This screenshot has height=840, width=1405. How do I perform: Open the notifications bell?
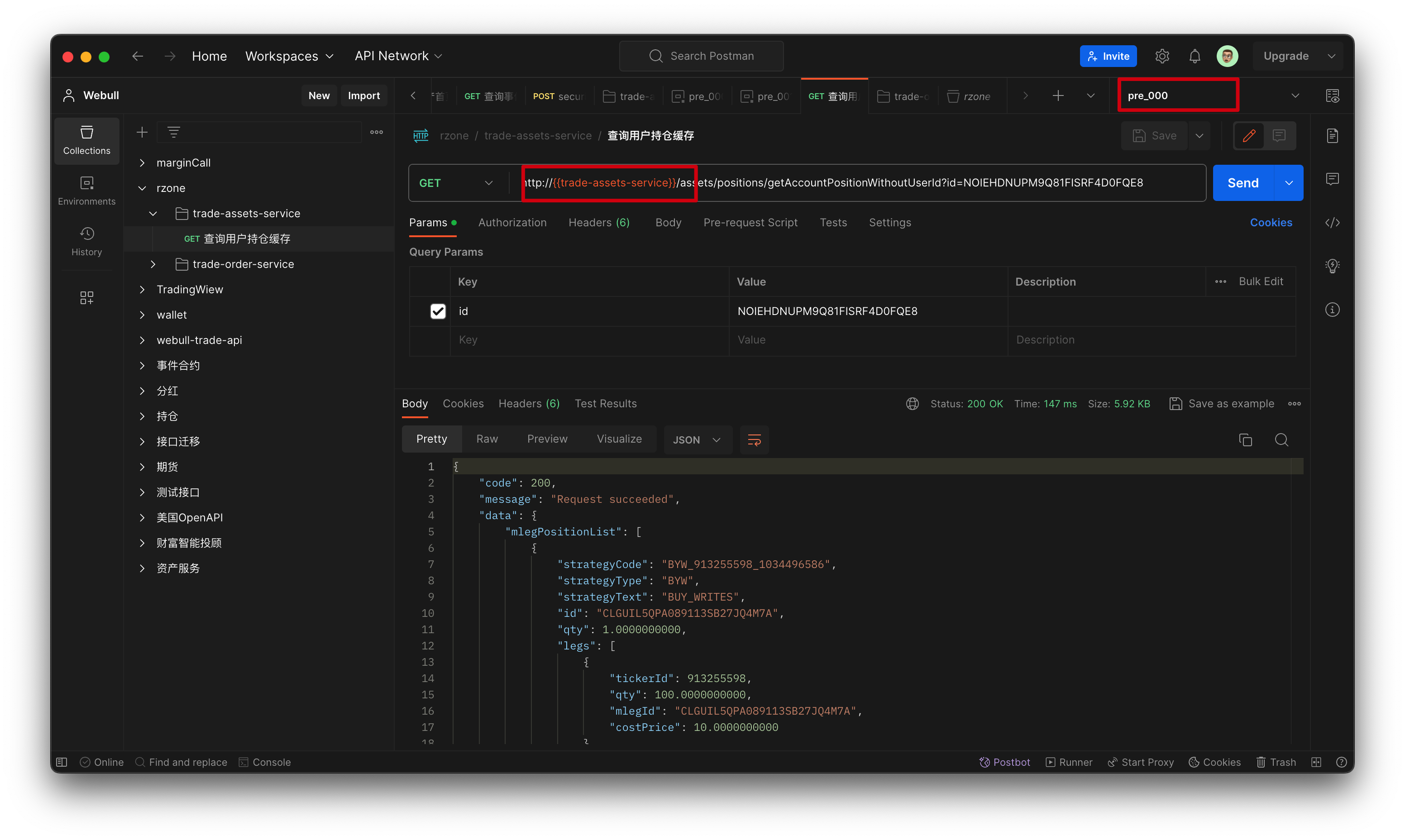point(1195,56)
